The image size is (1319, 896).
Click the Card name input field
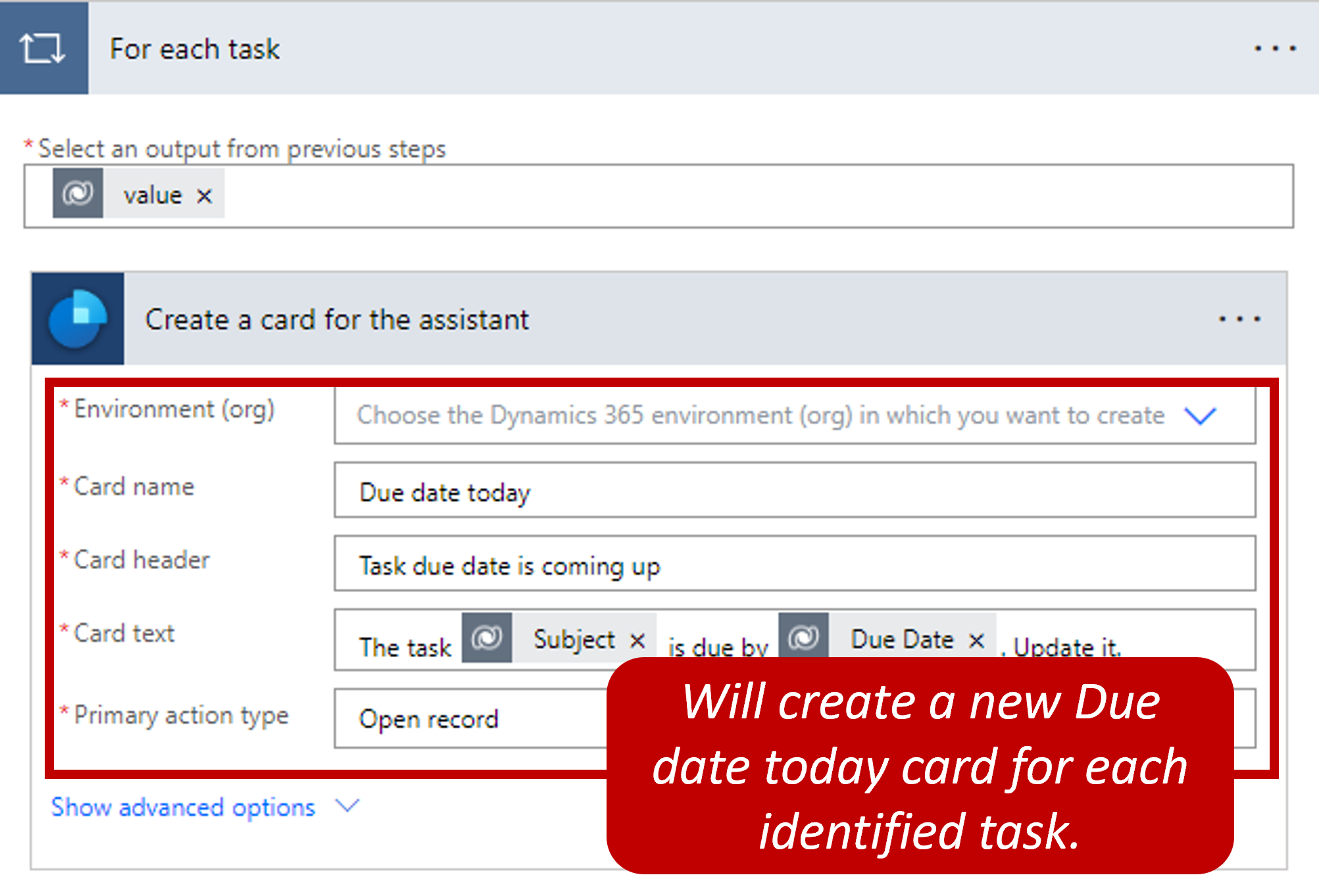[795, 490]
